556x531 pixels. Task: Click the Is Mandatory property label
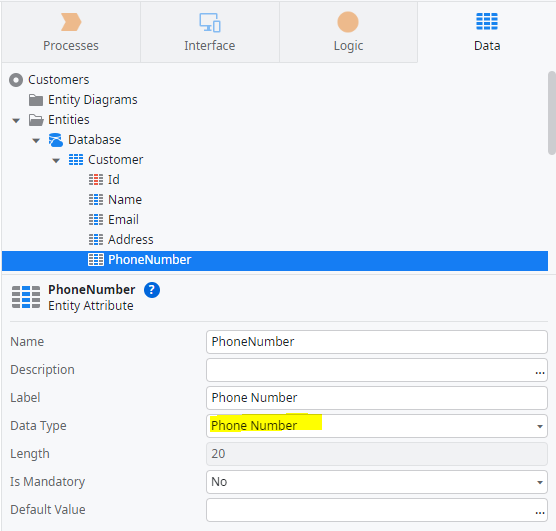tap(48, 482)
